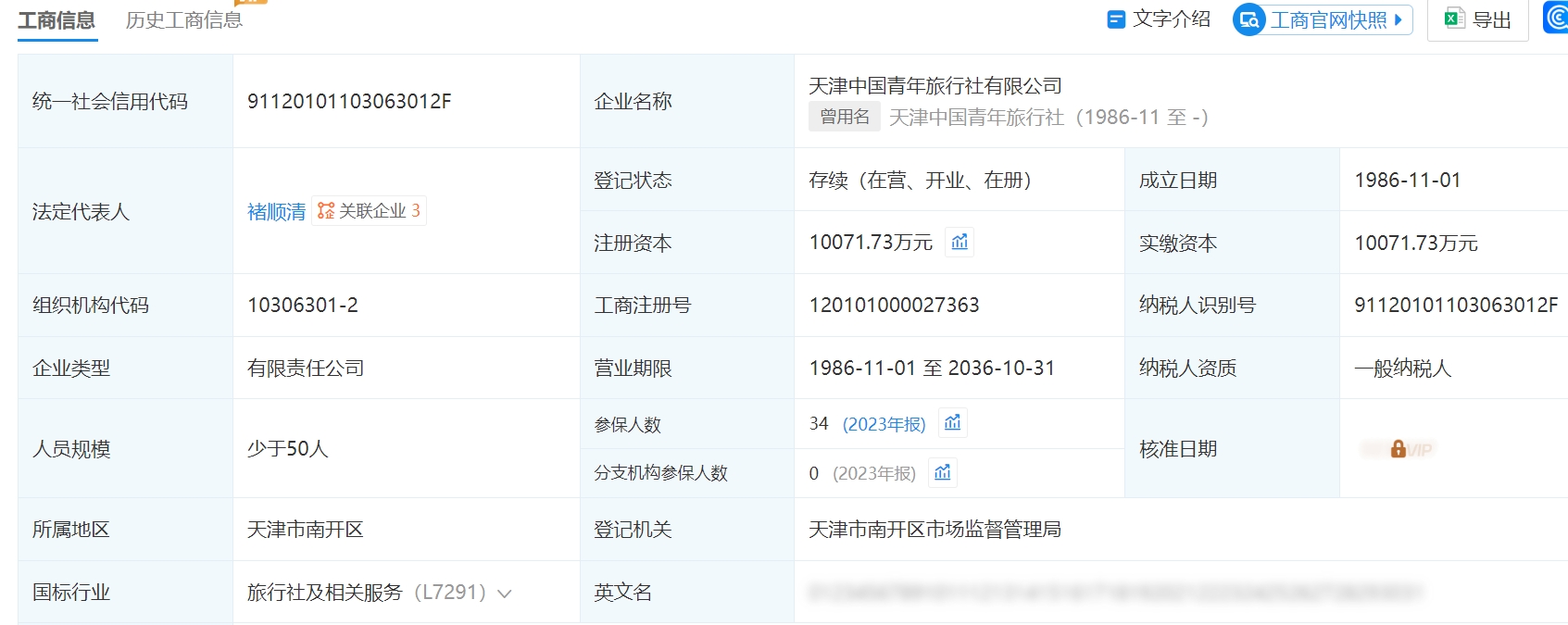Click the 工商注册号 label cell

[686, 306]
